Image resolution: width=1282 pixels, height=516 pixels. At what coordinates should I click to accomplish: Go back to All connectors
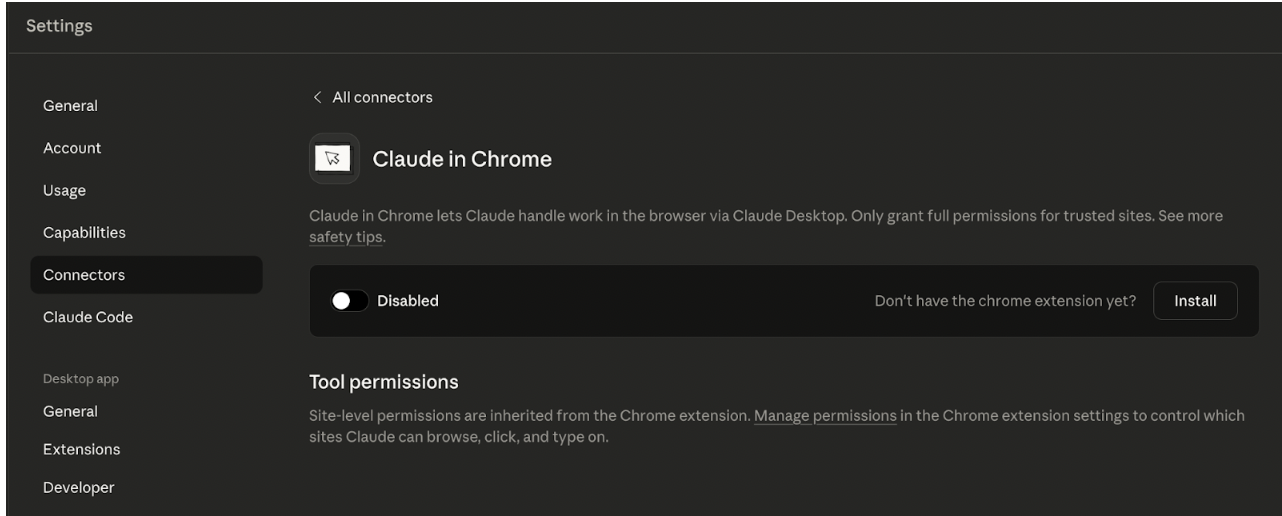click(x=382, y=97)
